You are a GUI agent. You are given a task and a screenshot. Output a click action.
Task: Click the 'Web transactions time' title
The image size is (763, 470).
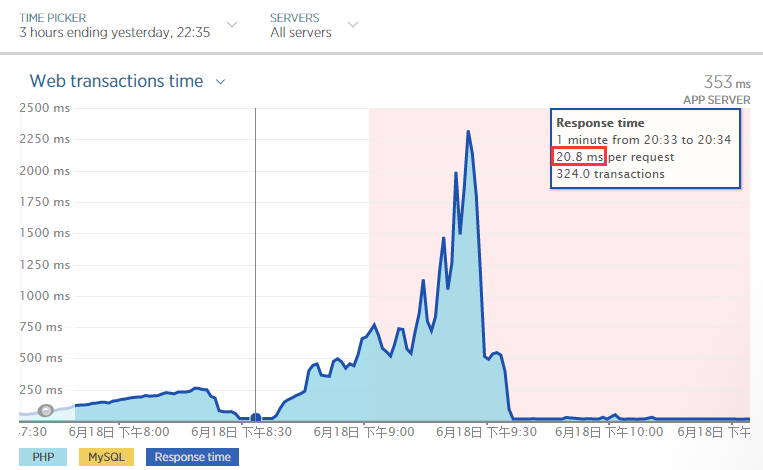pyautogui.click(x=116, y=81)
